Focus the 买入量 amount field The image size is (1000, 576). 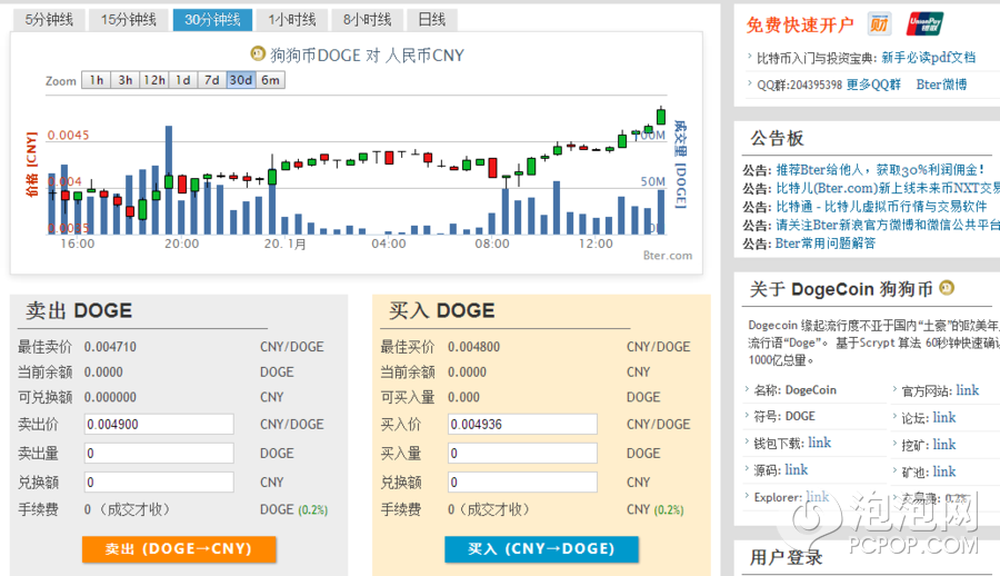click(522, 453)
